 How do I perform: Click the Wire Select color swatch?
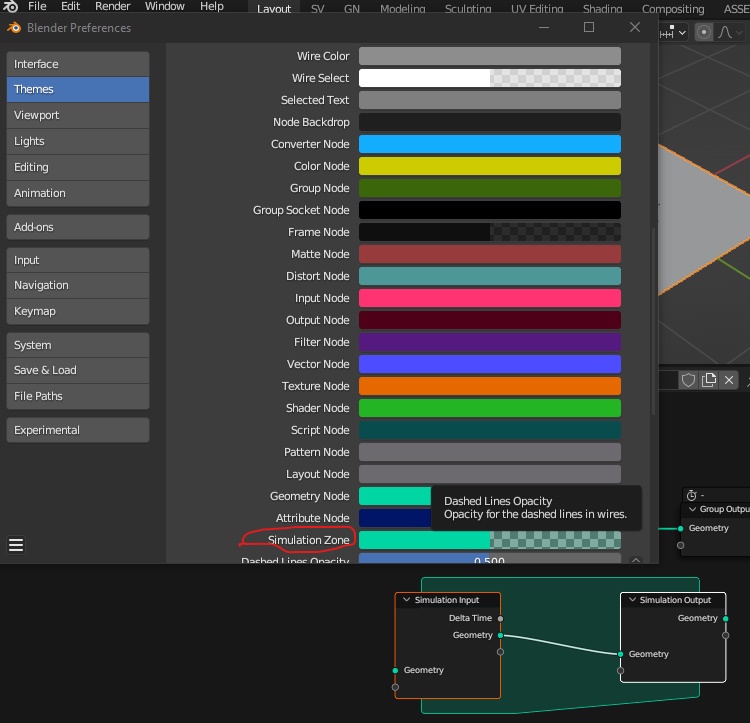point(490,78)
